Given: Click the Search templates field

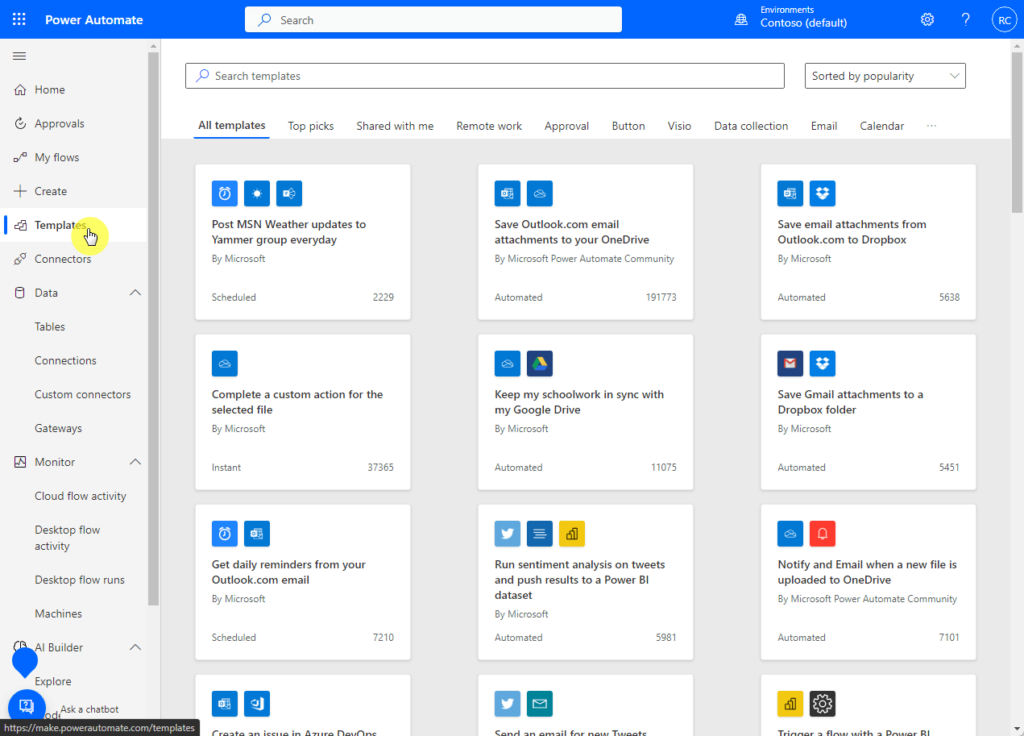Looking at the screenshot, I should pyautogui.click(x=485, y=76).
